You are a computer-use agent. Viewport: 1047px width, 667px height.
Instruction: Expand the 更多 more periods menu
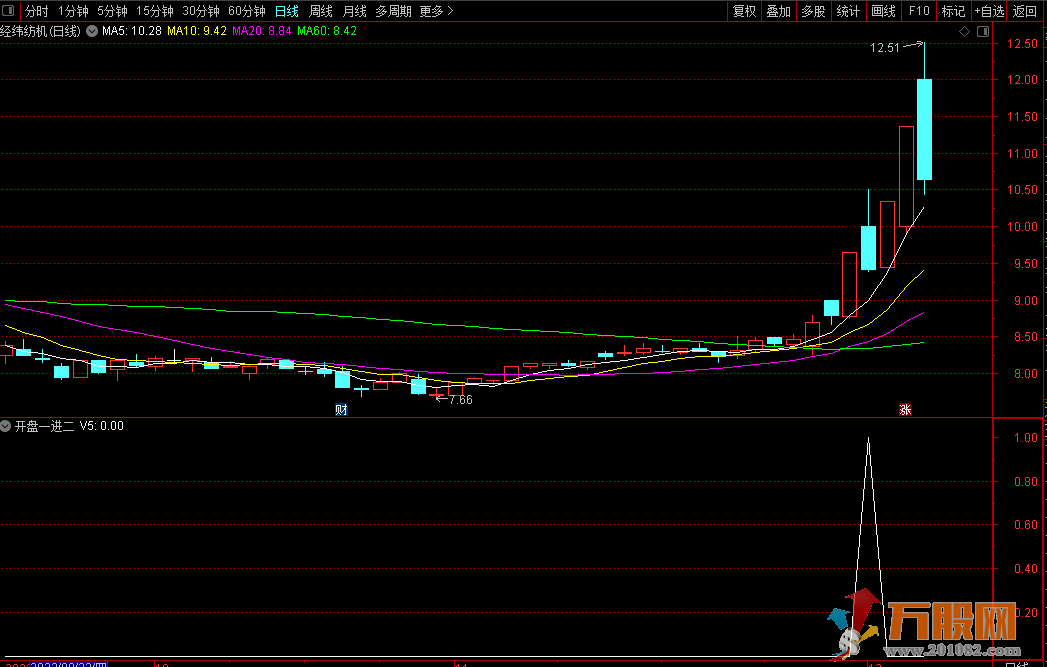click(437, 11)
